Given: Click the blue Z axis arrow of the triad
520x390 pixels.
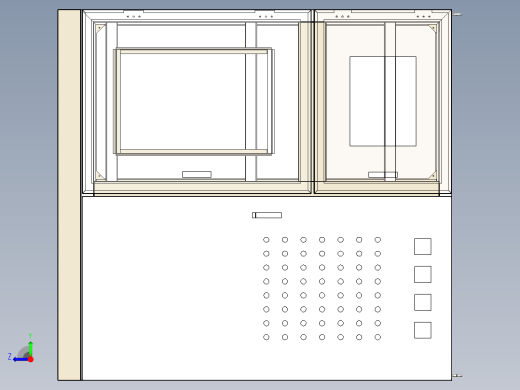Looking at the screenshot, I should [x=20, y=359].
